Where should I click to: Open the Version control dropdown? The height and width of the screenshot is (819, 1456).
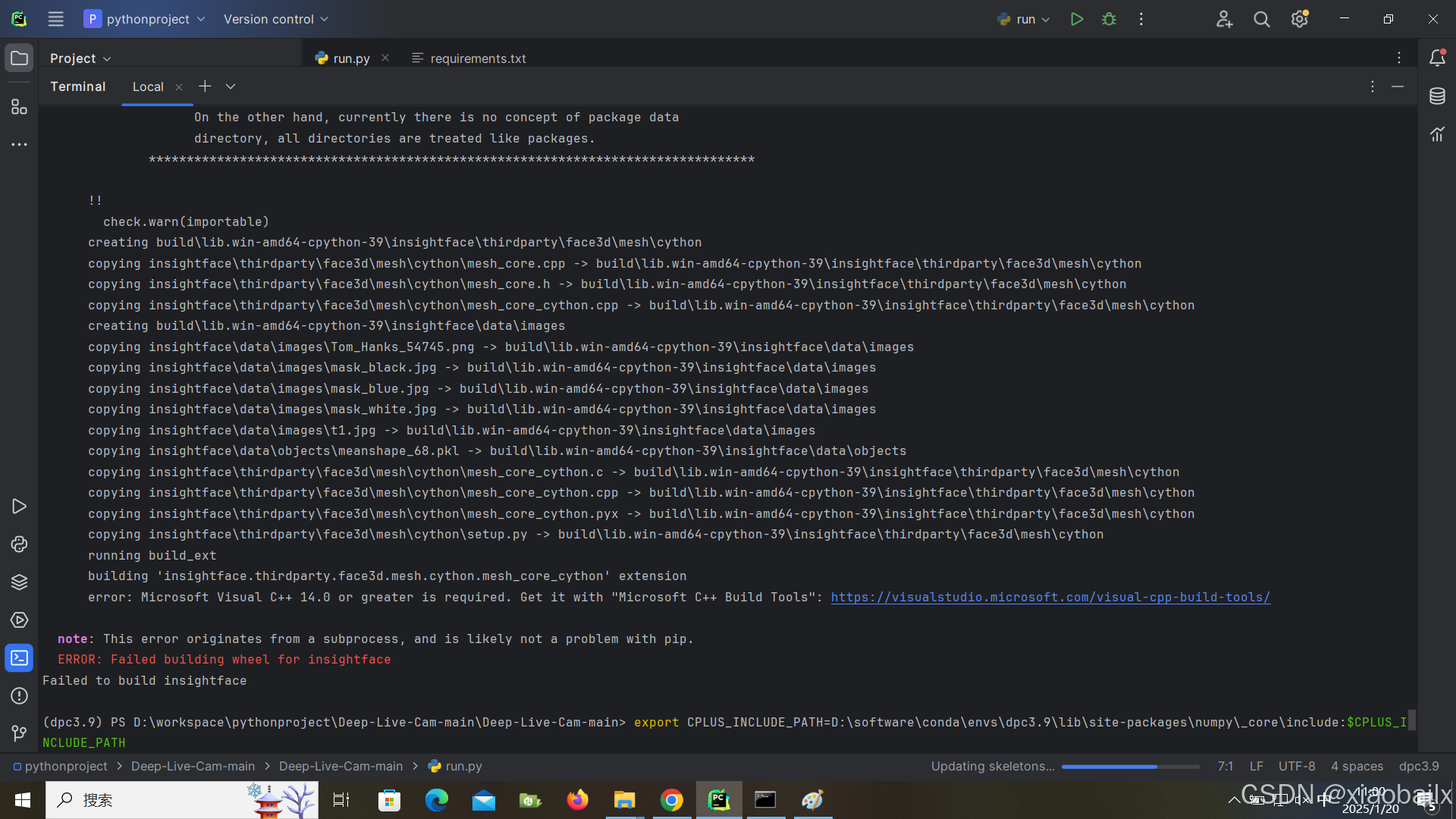coord(276,19)
